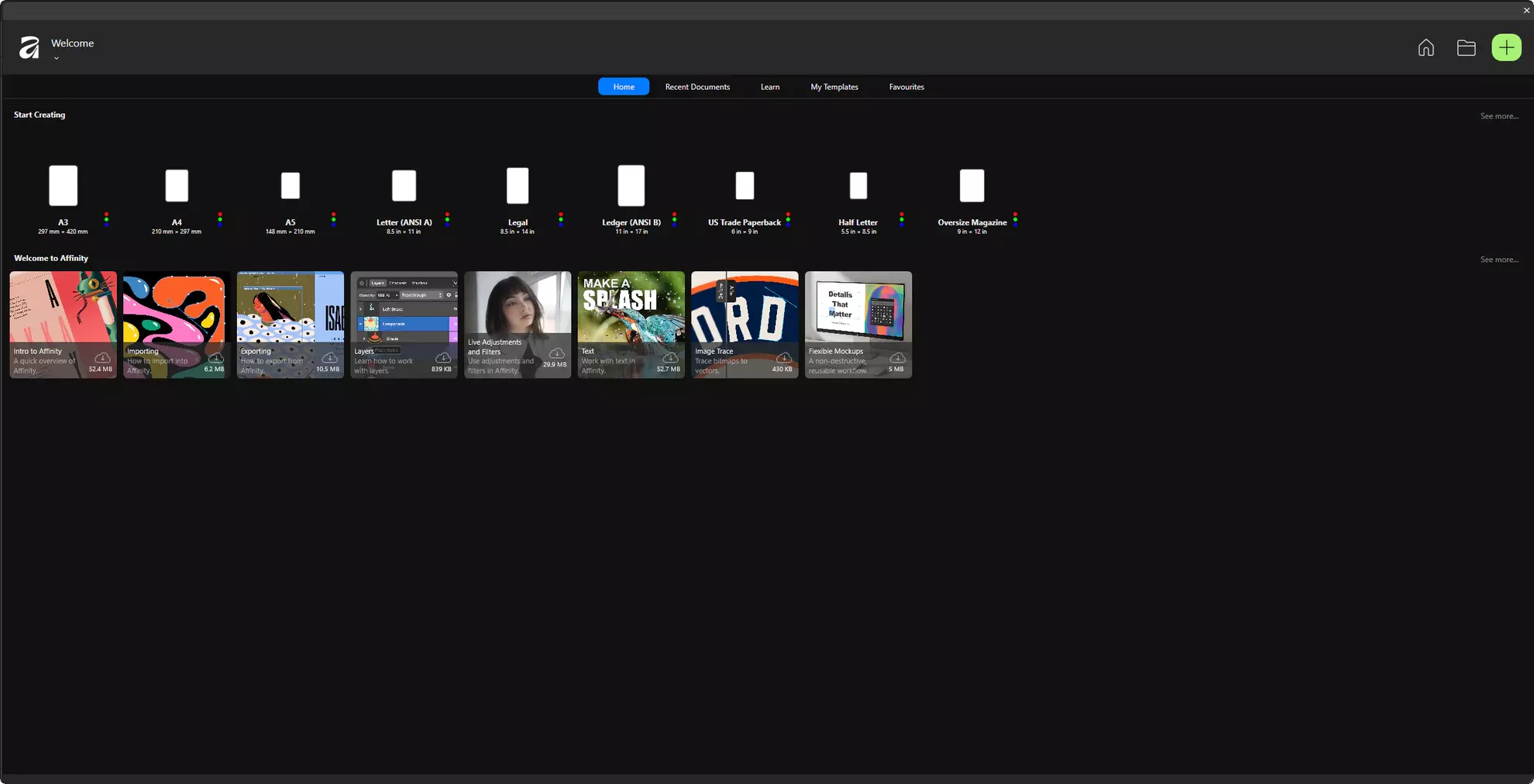Download Text sample via cloud icon
Screen dimensions: 1534x784
670,358
